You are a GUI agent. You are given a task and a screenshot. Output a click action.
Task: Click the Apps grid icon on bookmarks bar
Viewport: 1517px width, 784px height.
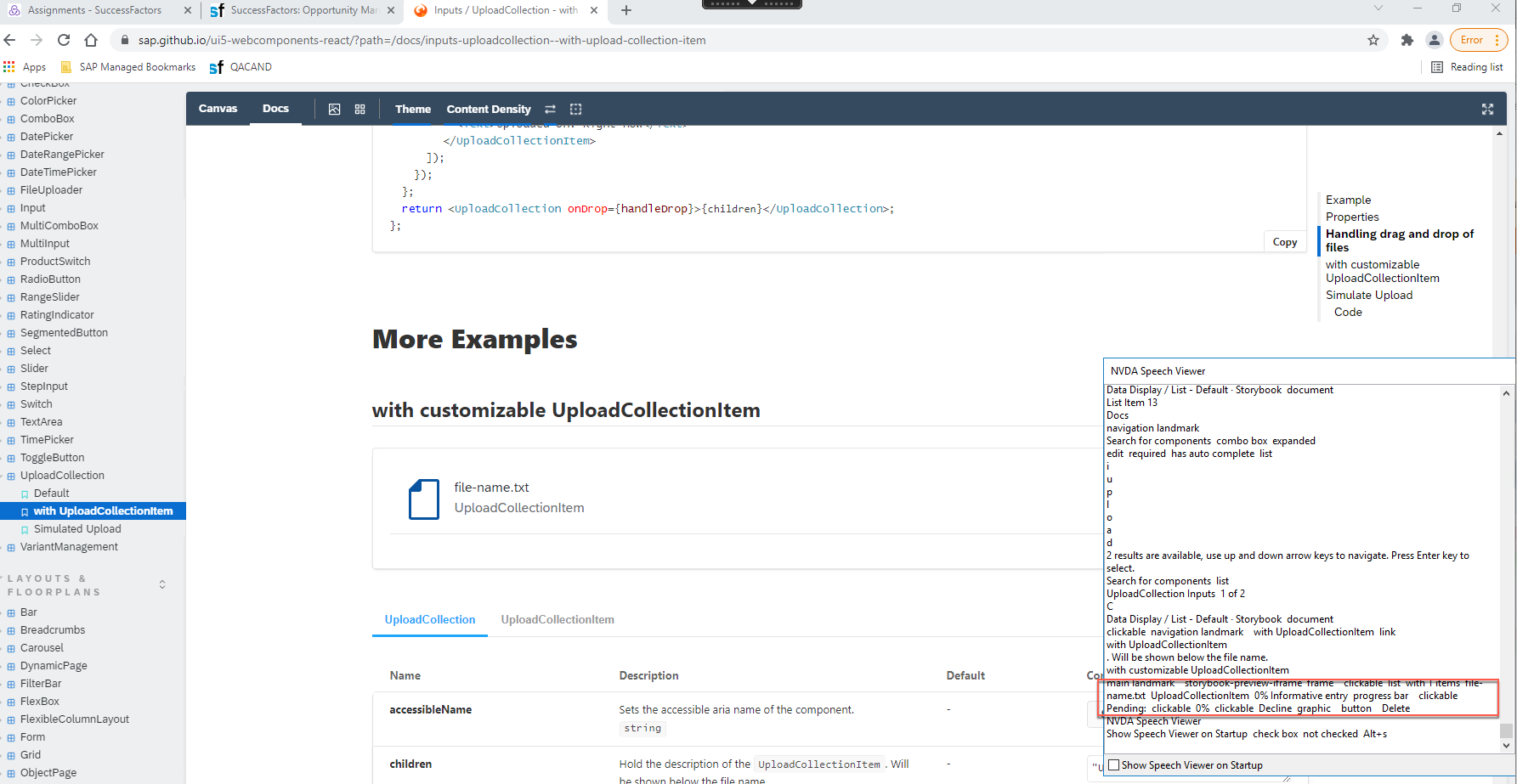(x=9, y=66)
